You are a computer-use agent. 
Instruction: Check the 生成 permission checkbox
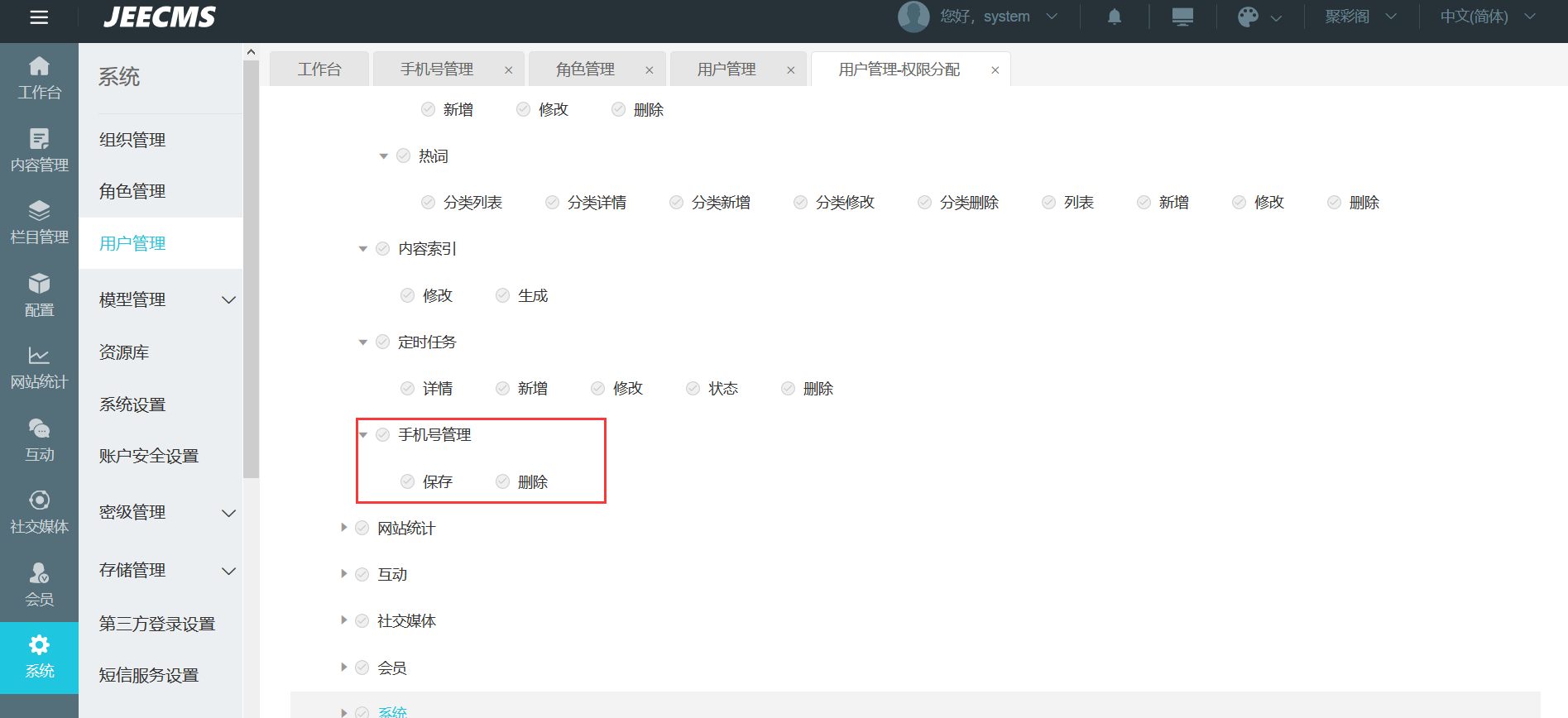tap(502, 295)
